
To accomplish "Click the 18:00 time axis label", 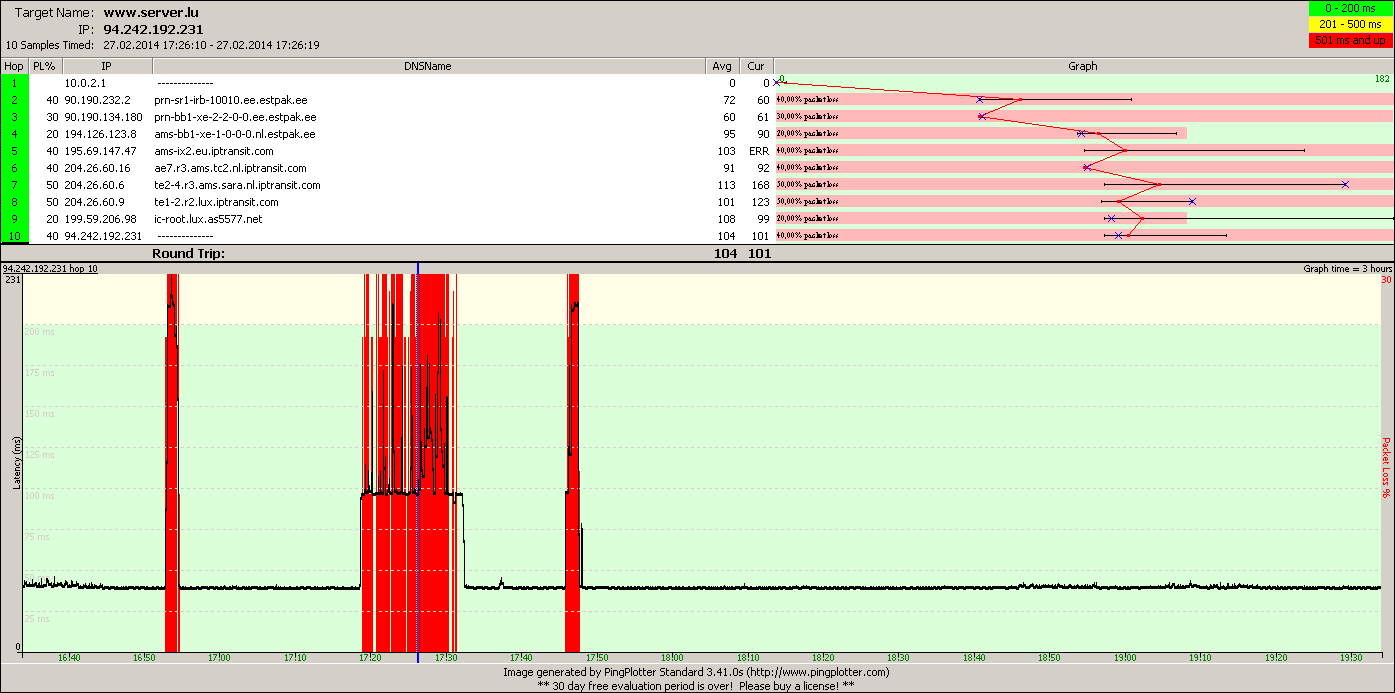I will pyautogui.click(x=672, y=658).
